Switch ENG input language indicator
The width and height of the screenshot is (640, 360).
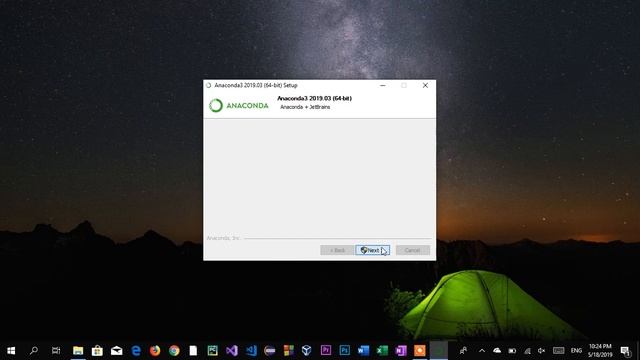pos(576,350)
